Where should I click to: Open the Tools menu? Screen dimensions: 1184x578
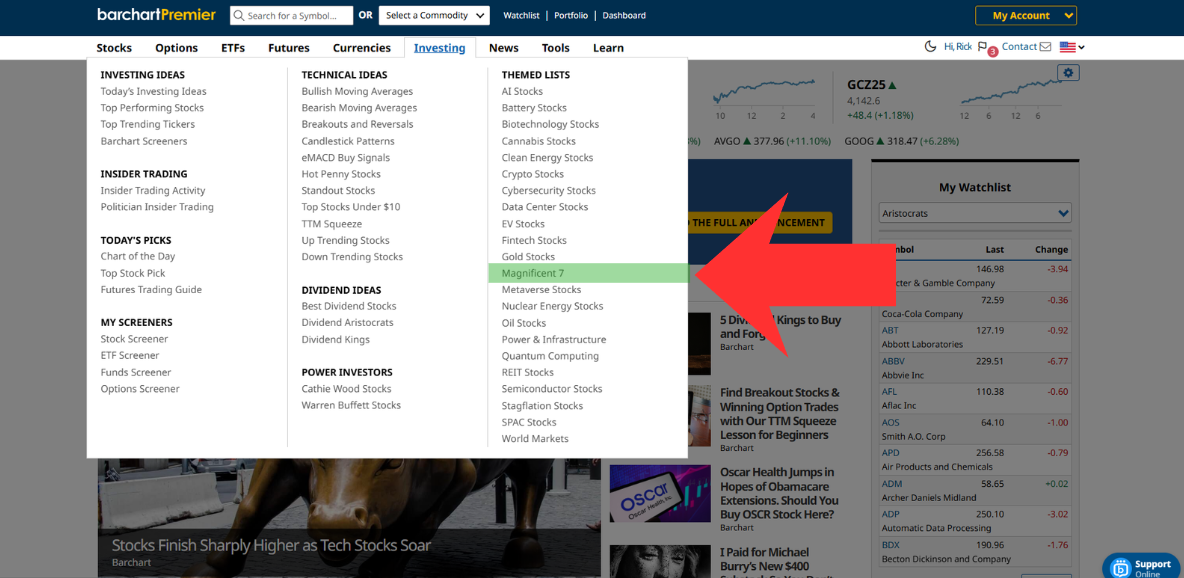point(556,48)
